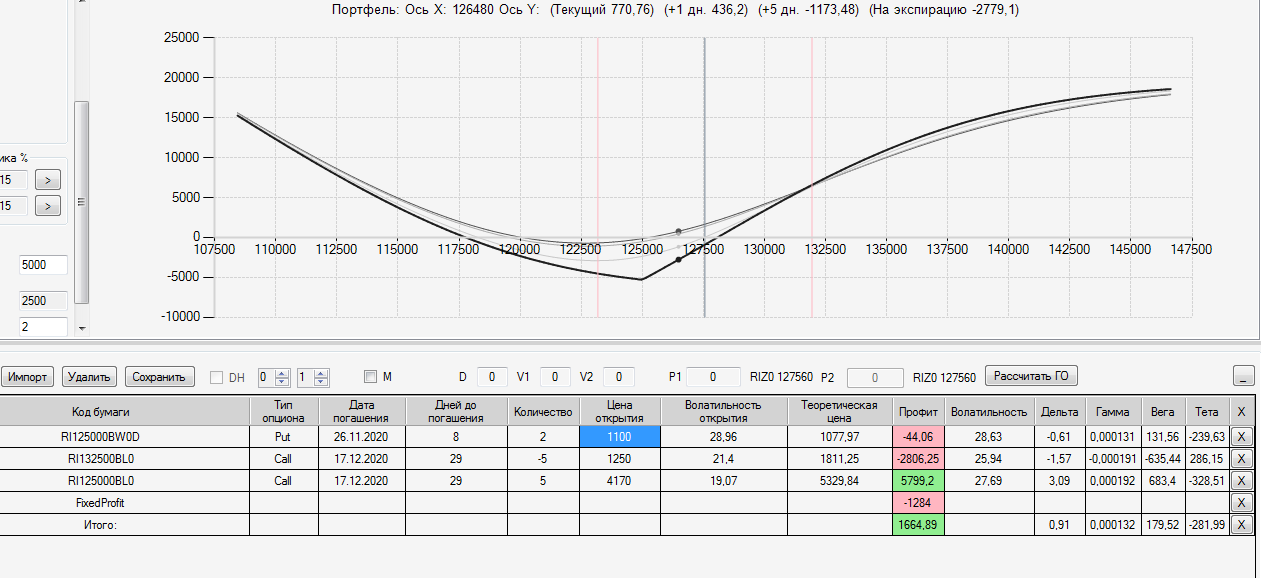Collapse the table panel with underscore button
The image size is (1261, 578).
coord(1244,376)
